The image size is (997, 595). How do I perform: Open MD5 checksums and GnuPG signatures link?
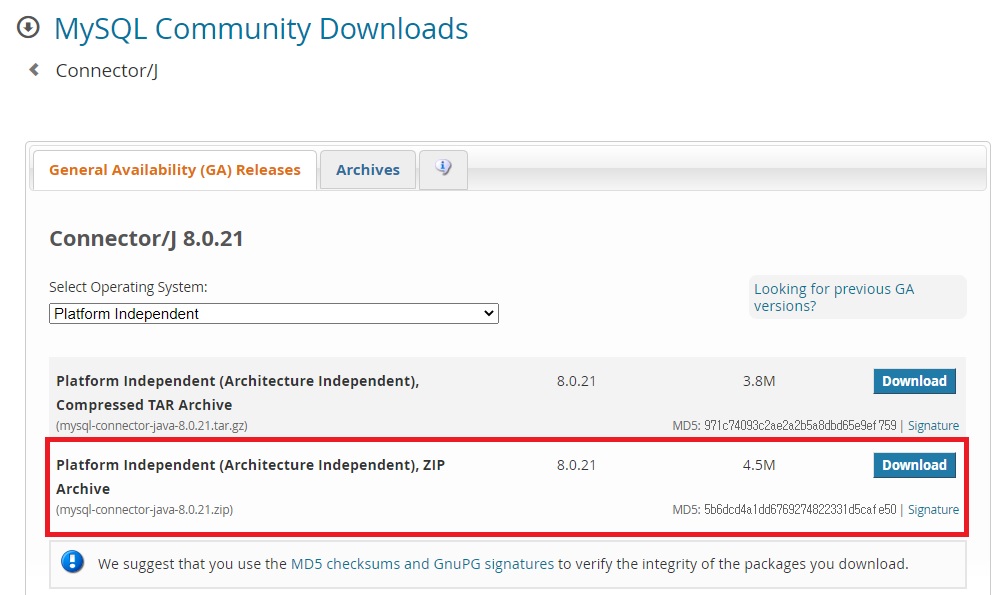point(422,564)
